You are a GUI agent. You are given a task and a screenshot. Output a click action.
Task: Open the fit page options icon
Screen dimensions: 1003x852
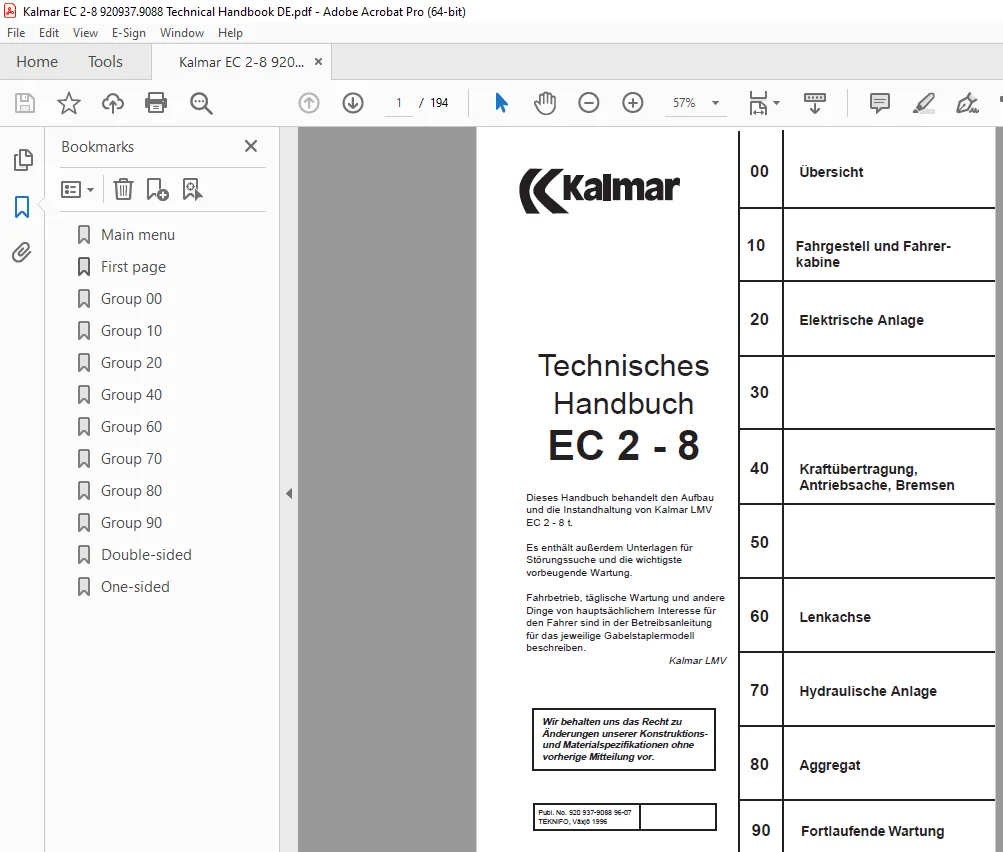click(759, 103)
